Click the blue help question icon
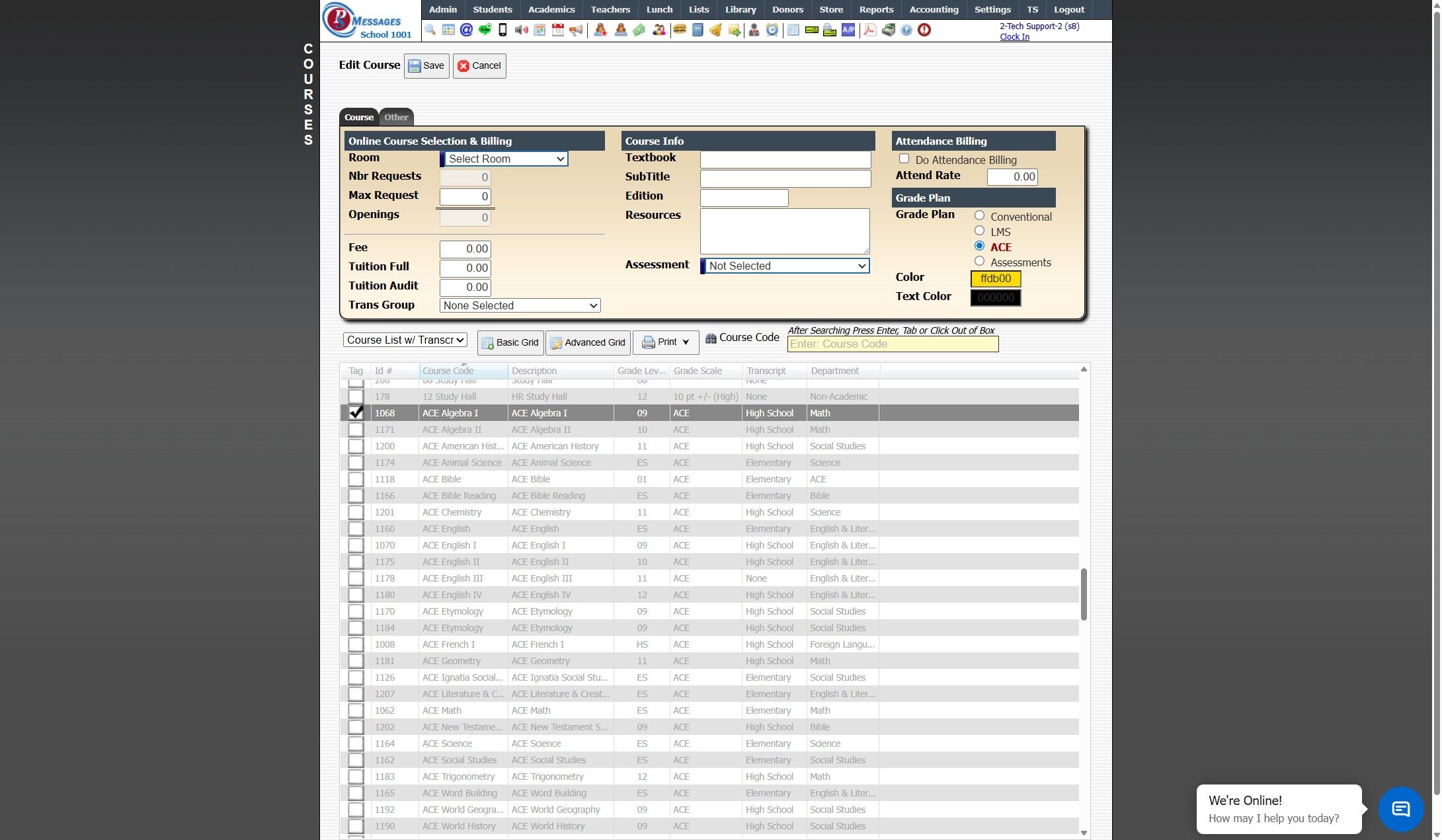1442x840 pixels. point(906,30)
